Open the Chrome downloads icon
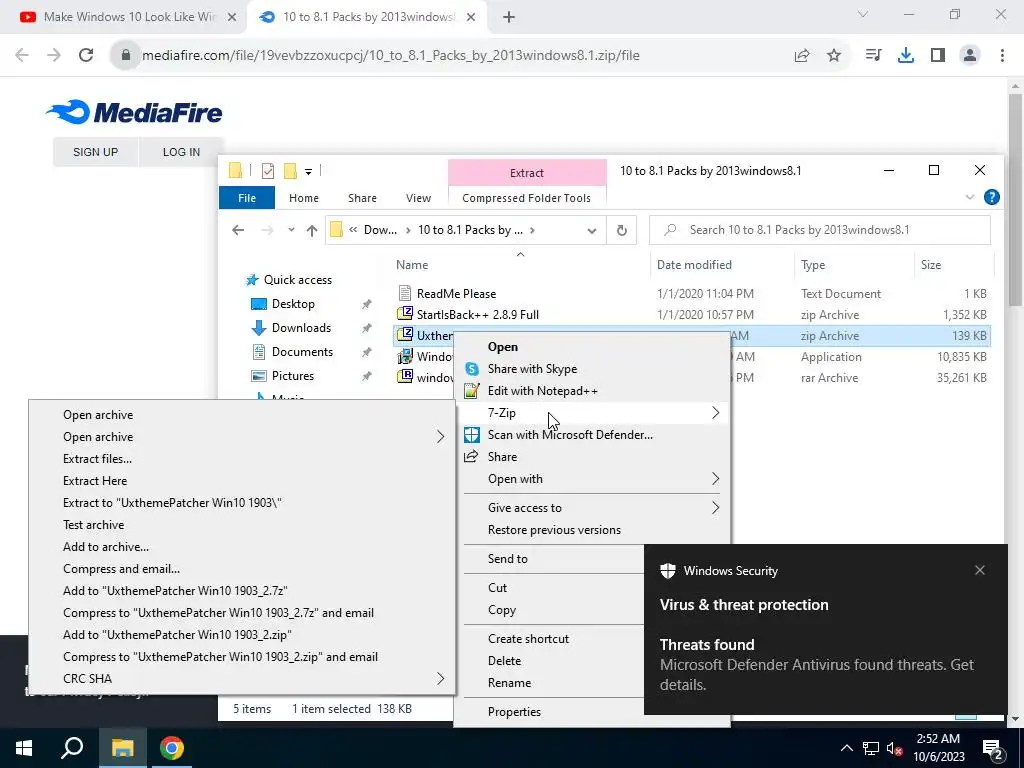The width and height of the screenshot is (1024, 768). (906, 56)
